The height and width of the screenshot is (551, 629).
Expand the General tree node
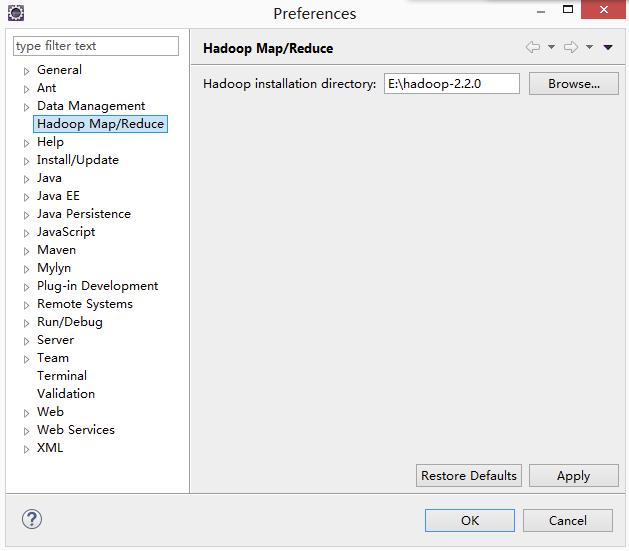[x=27, y=71]
